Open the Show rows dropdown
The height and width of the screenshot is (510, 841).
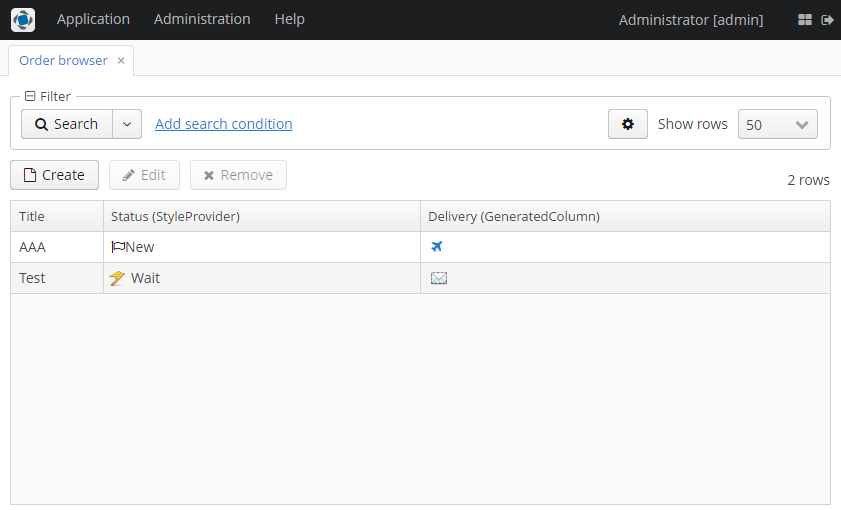[x=777, y=124]
